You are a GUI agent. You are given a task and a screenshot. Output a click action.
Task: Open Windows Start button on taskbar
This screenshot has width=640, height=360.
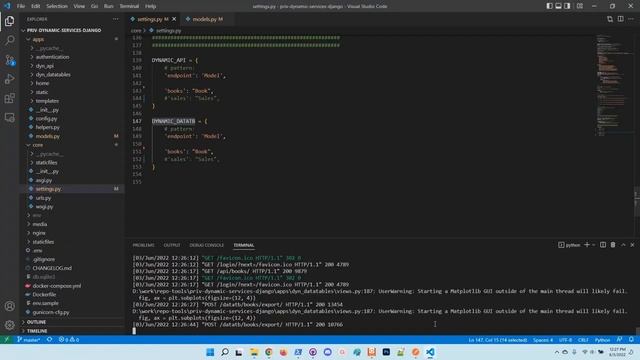click(210, 352)
